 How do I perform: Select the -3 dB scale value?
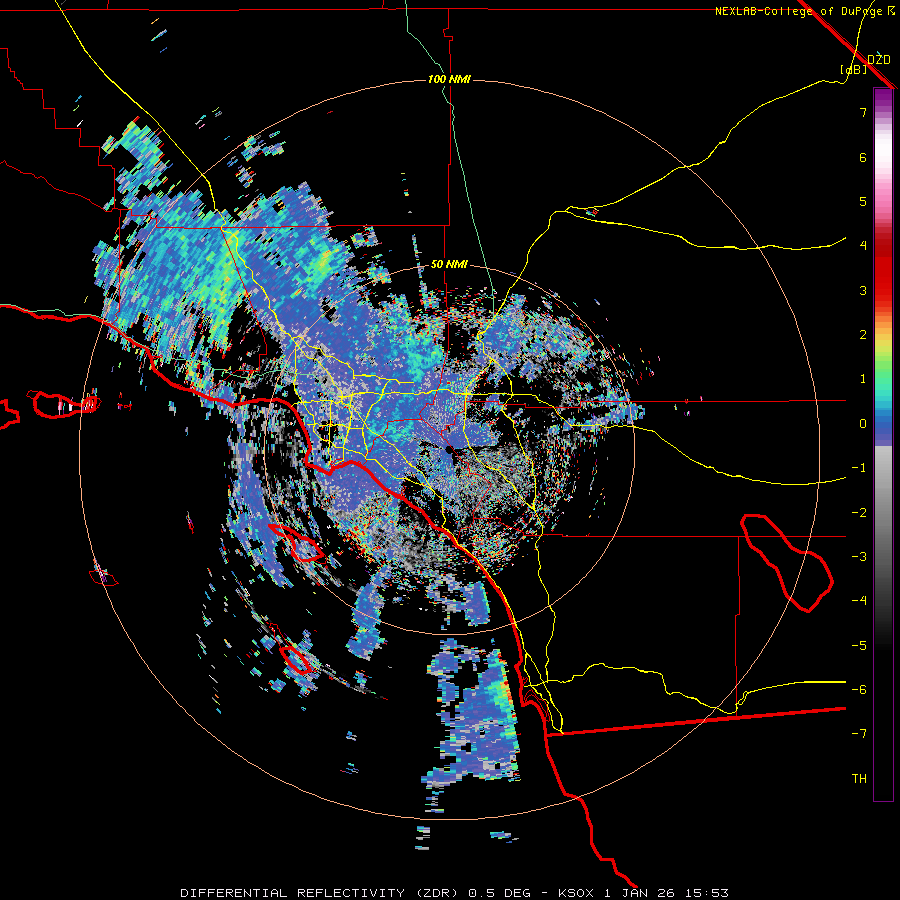[859, 557]
